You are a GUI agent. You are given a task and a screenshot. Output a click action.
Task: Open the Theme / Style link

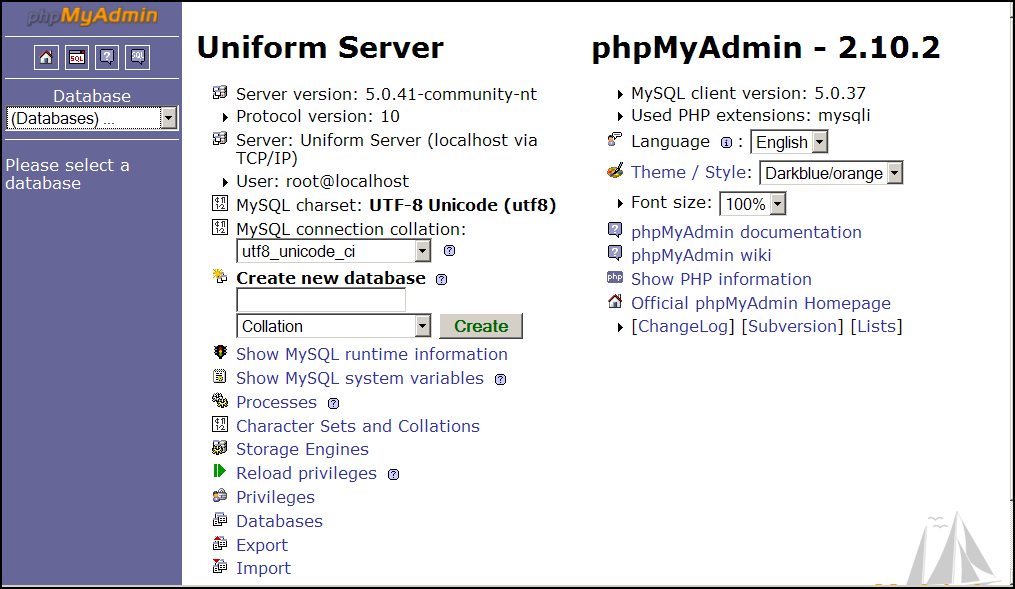pyautogui.click(x=689, y=172)
